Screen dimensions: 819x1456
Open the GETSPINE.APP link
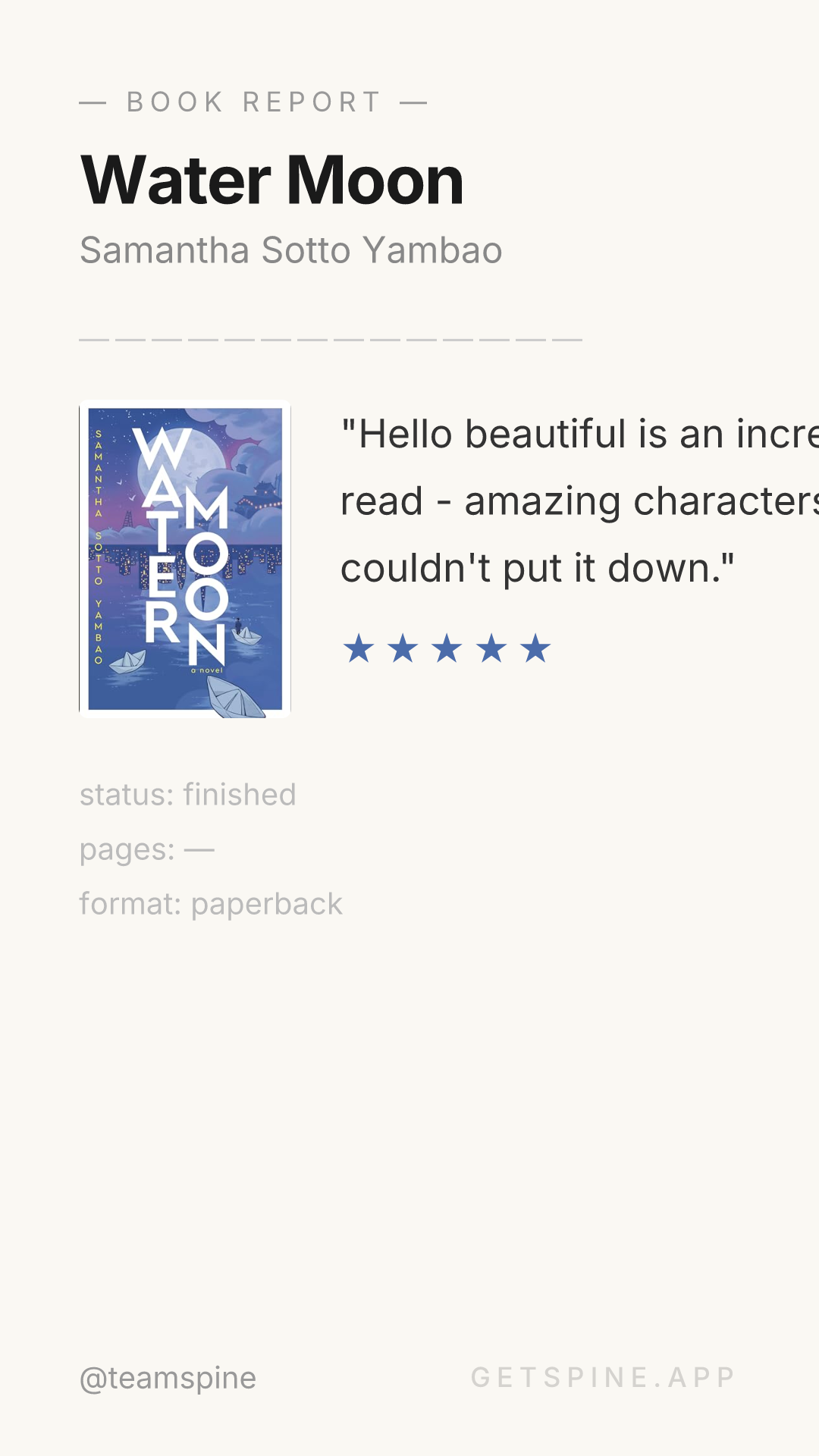click(604, 1377)
